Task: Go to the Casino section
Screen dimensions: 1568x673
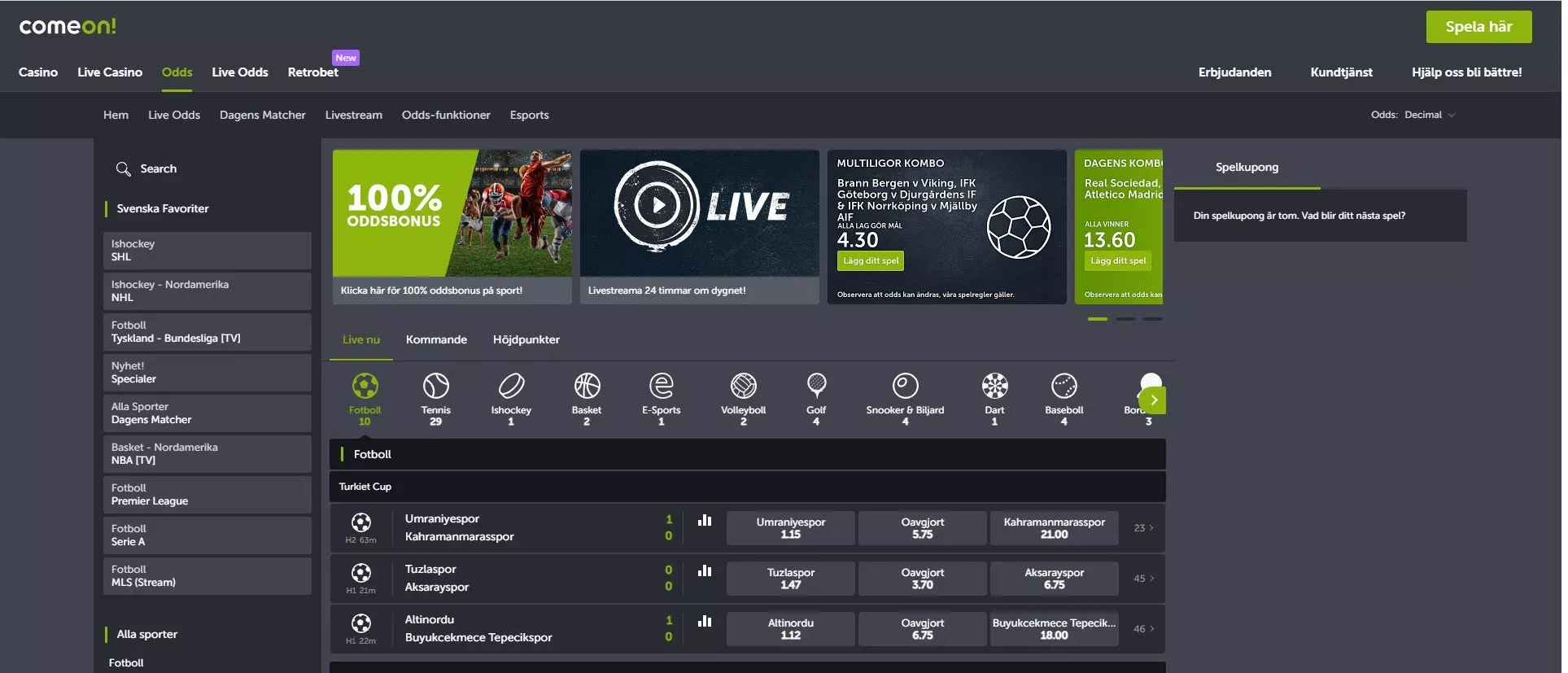Action: click(x=38, y=72)
